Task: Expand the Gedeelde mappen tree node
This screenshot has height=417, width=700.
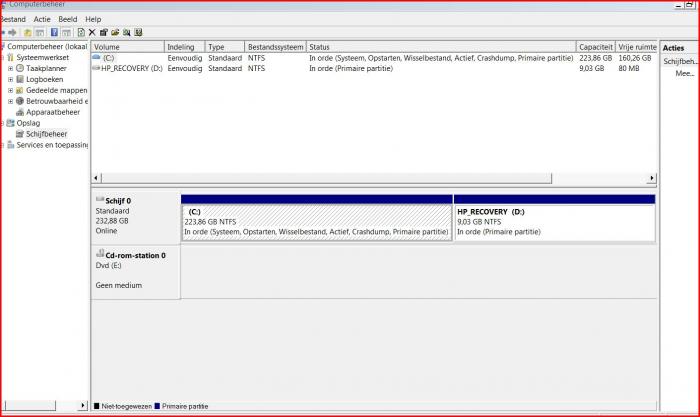Action: 10,90
